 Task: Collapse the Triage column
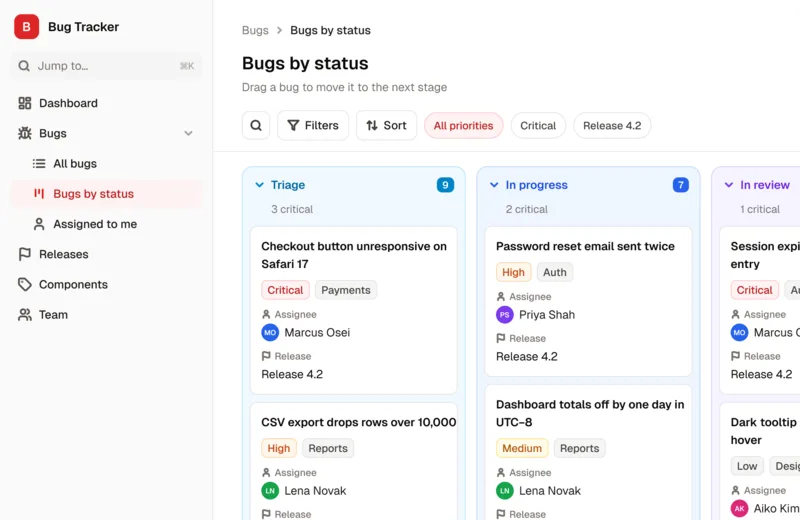[x=259, y=185]
